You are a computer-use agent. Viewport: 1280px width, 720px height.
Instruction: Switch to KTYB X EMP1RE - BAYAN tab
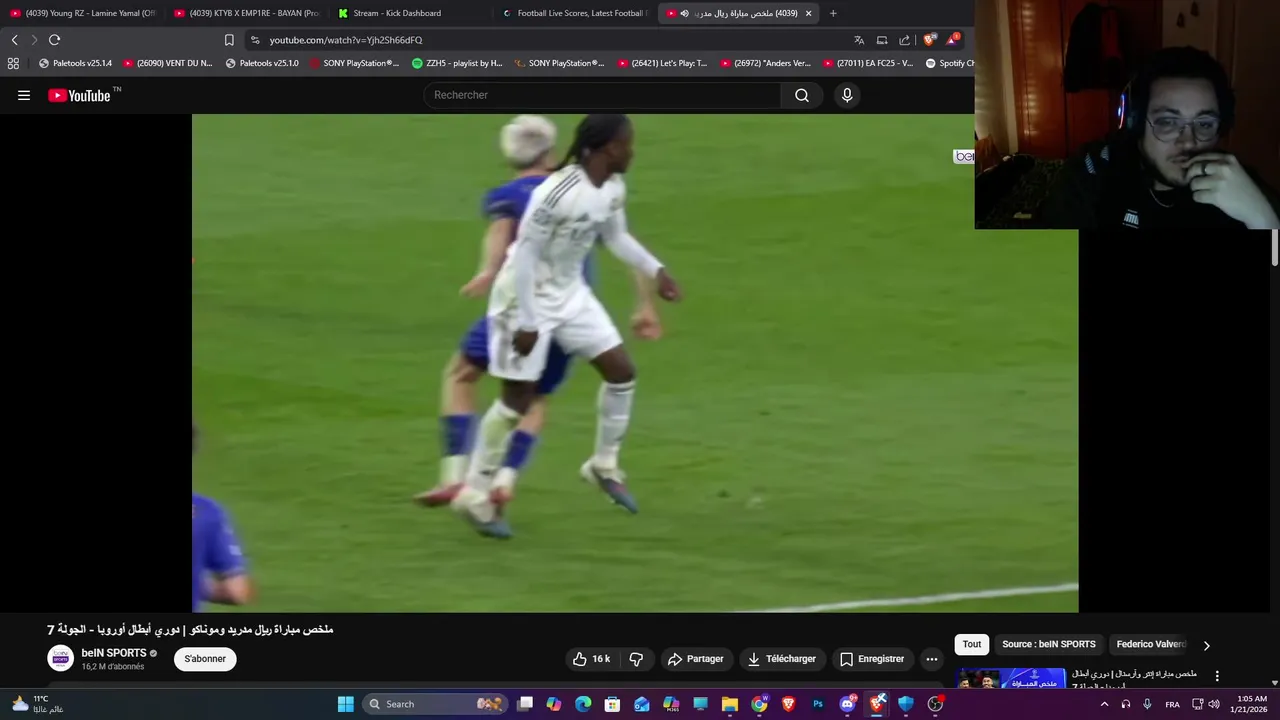(x=246, y=13)
